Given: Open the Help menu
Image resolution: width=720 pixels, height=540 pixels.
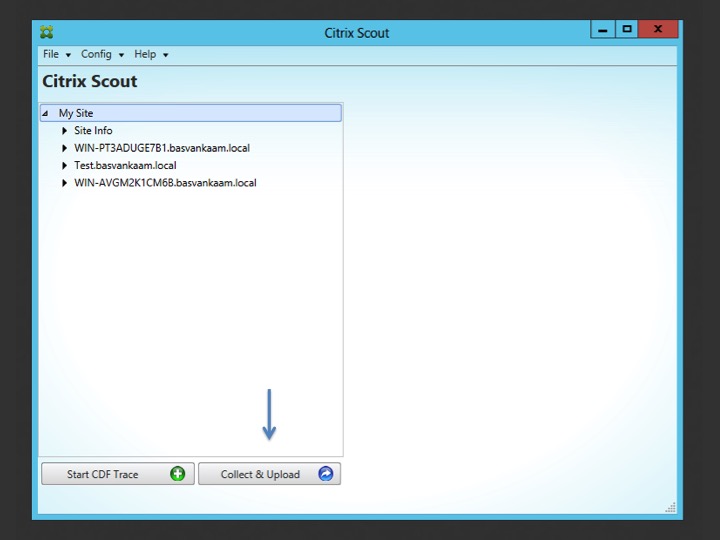Looking at the screenshot, I should [x=151, y=54].
